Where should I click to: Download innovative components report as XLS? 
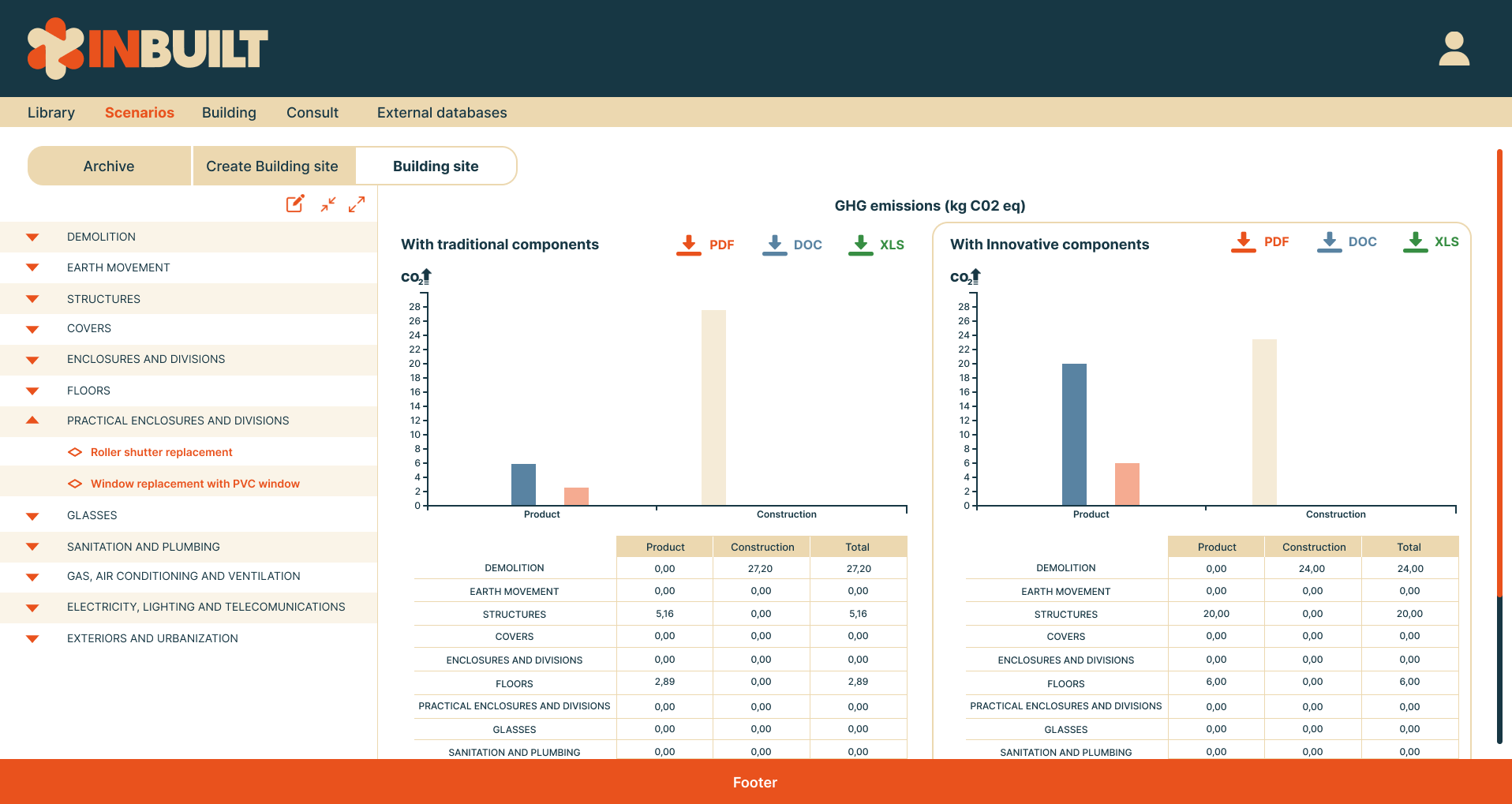(x=1431, y=241)
